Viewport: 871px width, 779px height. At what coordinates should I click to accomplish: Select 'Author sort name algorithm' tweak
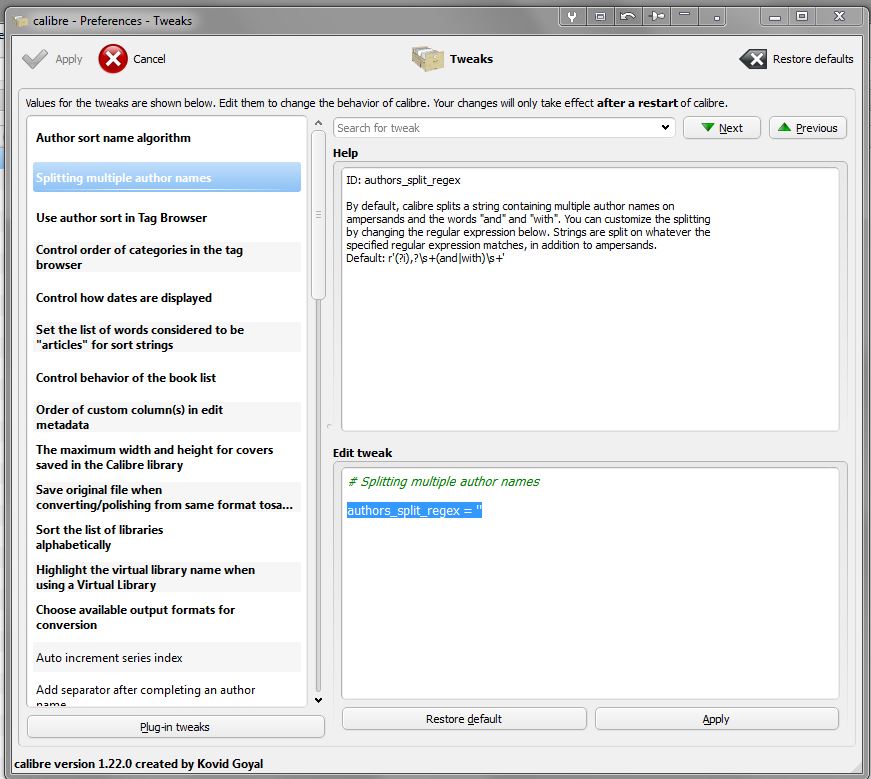167,138
